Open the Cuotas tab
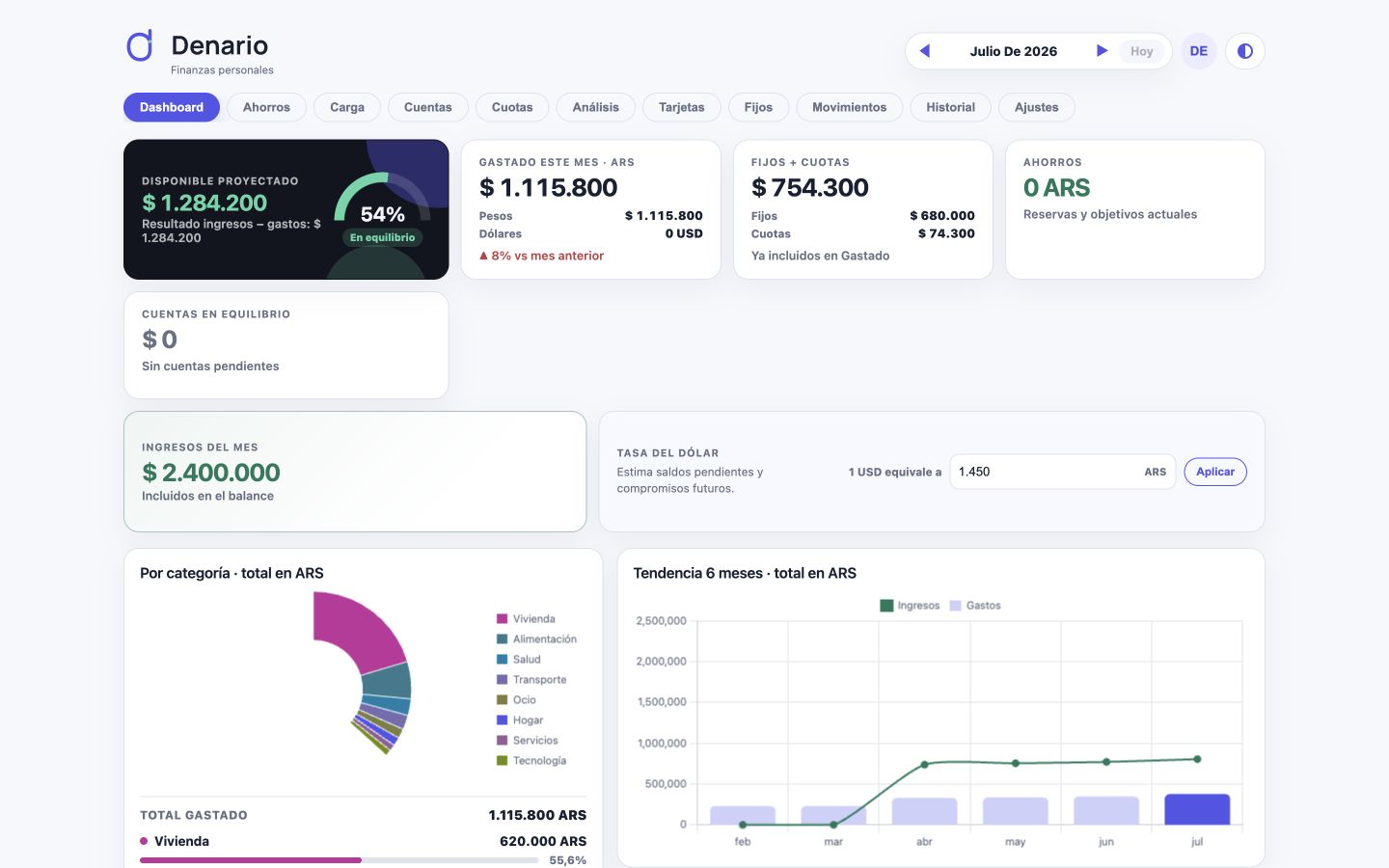Viewport: 1389px width, 868px height. click(512, 107)
